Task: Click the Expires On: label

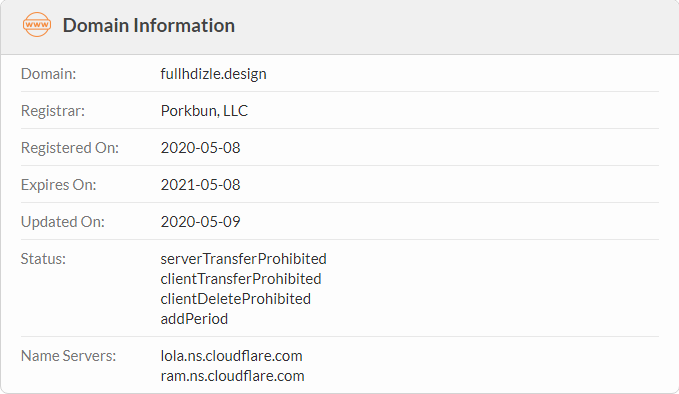Action: click(58, 185)
